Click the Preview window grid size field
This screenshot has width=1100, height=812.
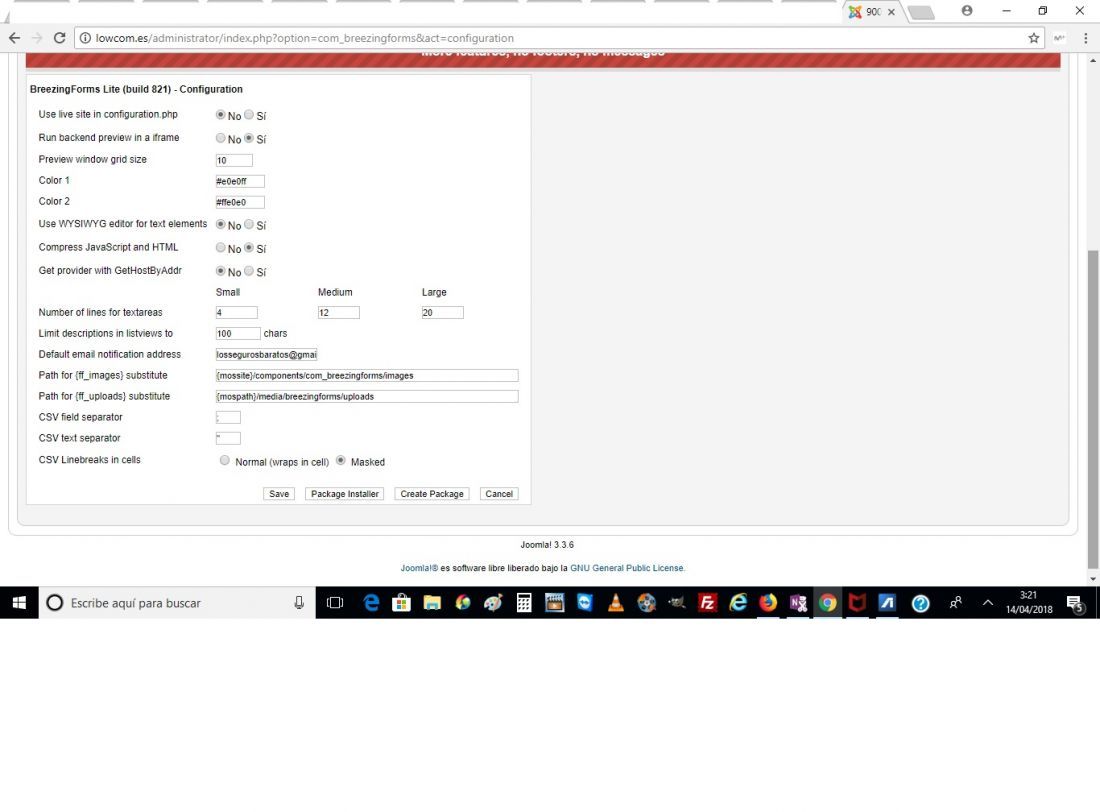234,160
